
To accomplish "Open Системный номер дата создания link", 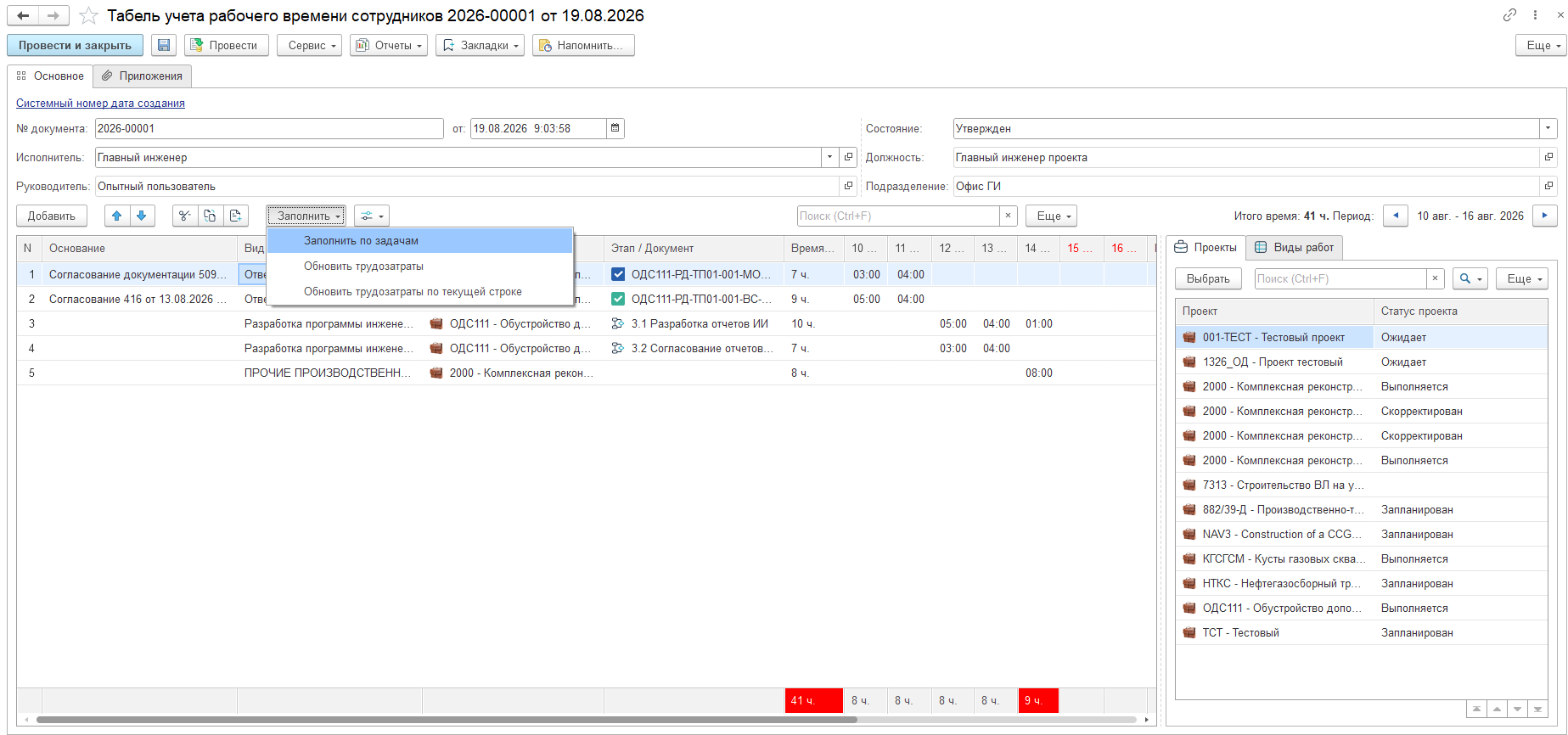I will pos(100,103).
